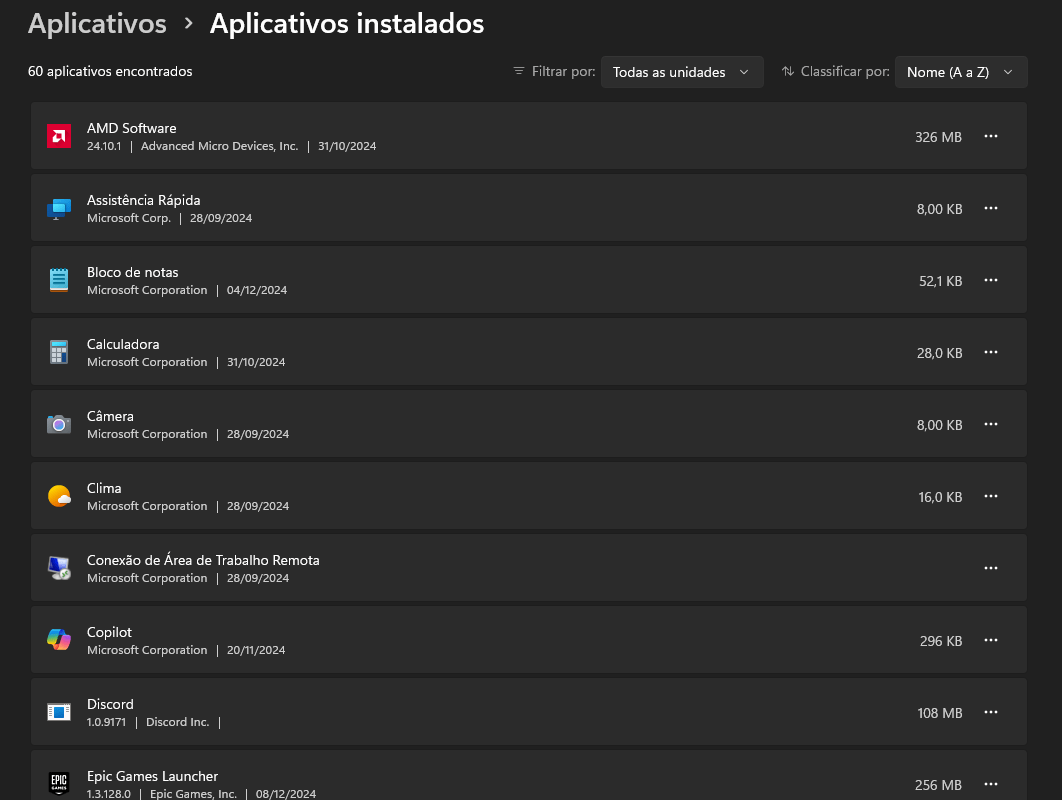Click the Filtrar por label
The image size is (1062, 800).
[564, 71]
